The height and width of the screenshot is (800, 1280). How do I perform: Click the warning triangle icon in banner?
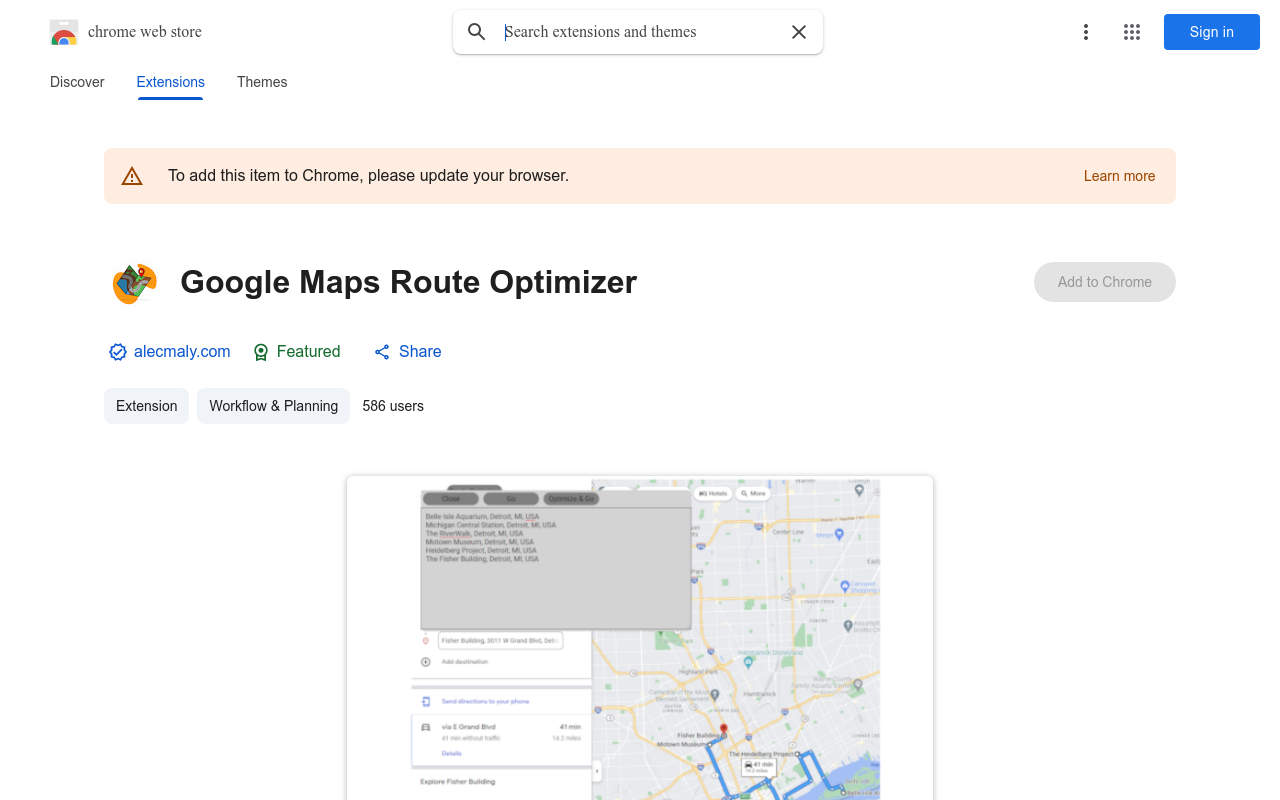[x=132, y=176]
